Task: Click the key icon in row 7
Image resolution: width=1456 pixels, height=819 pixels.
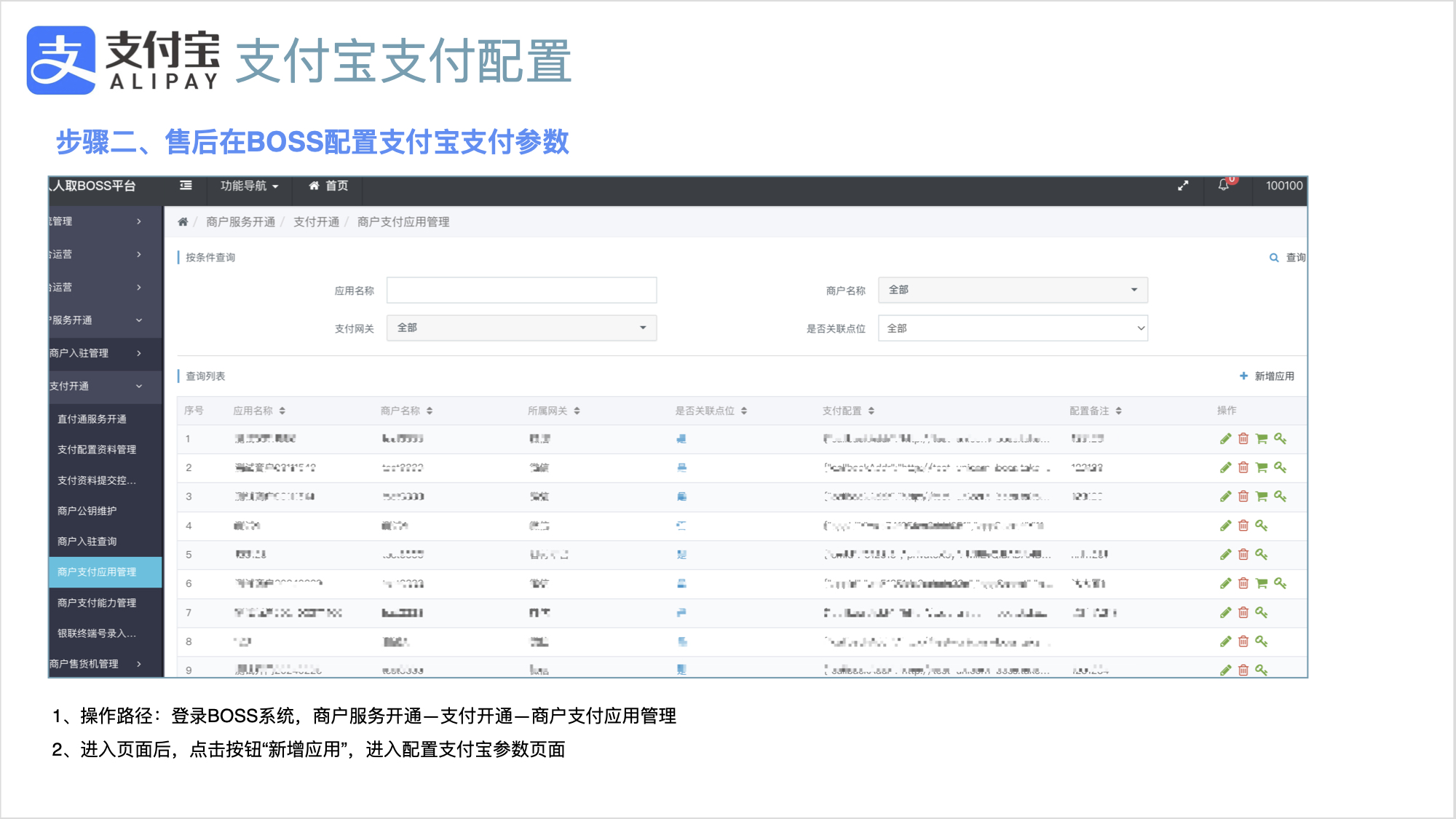Action: [1262, 612]
